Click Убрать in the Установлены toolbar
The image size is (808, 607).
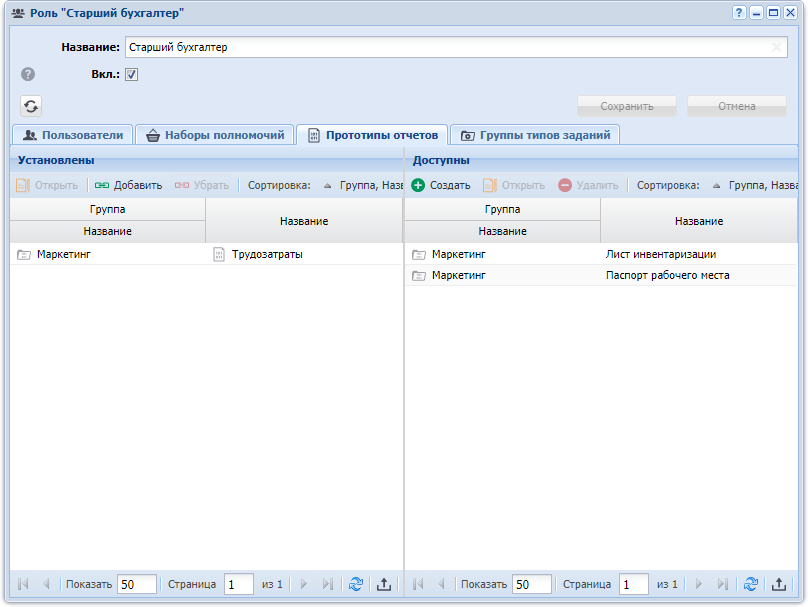pos(201,185)
